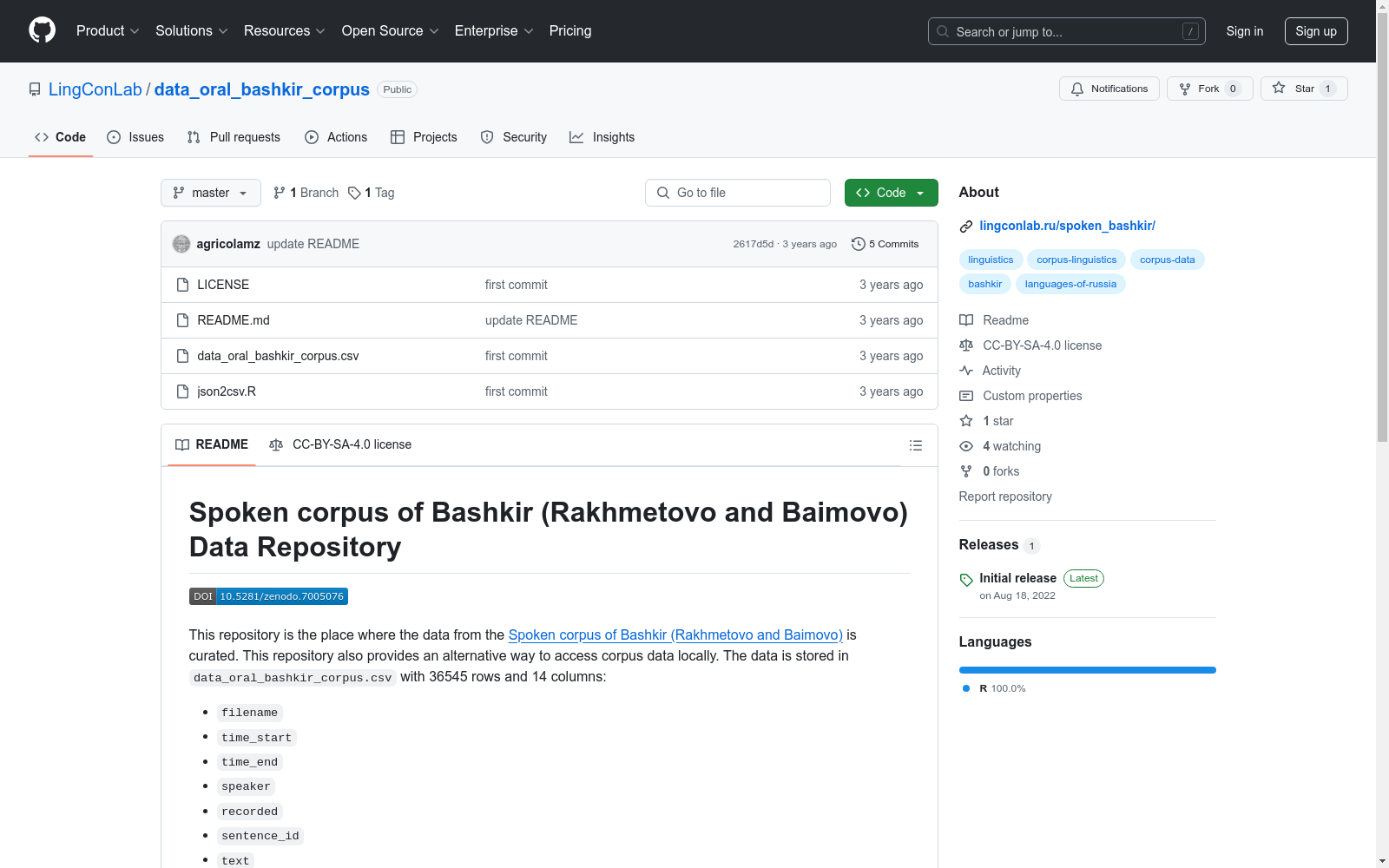Click the bashkir topic tag
The width and height of the screenshot is (1389, 868).
[984, 284]
